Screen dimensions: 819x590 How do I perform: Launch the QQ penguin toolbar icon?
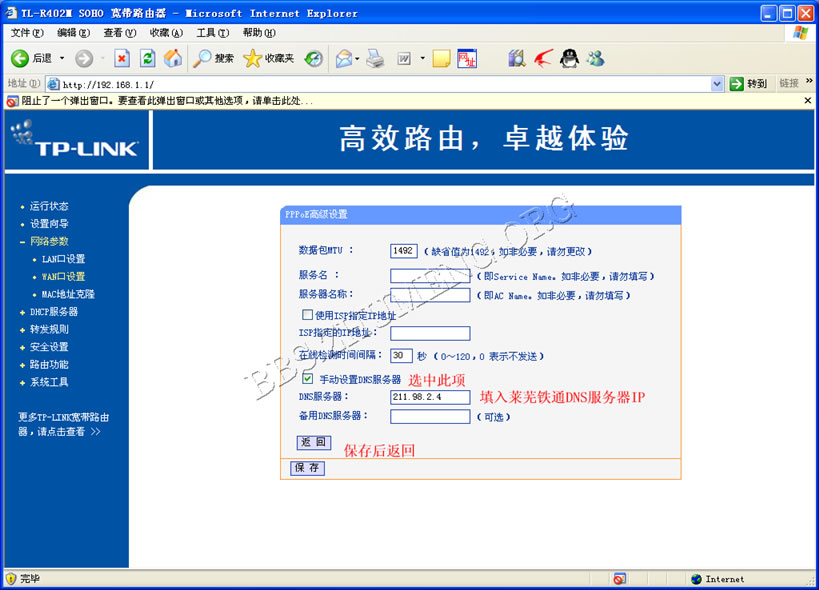(x=569, y=58)
